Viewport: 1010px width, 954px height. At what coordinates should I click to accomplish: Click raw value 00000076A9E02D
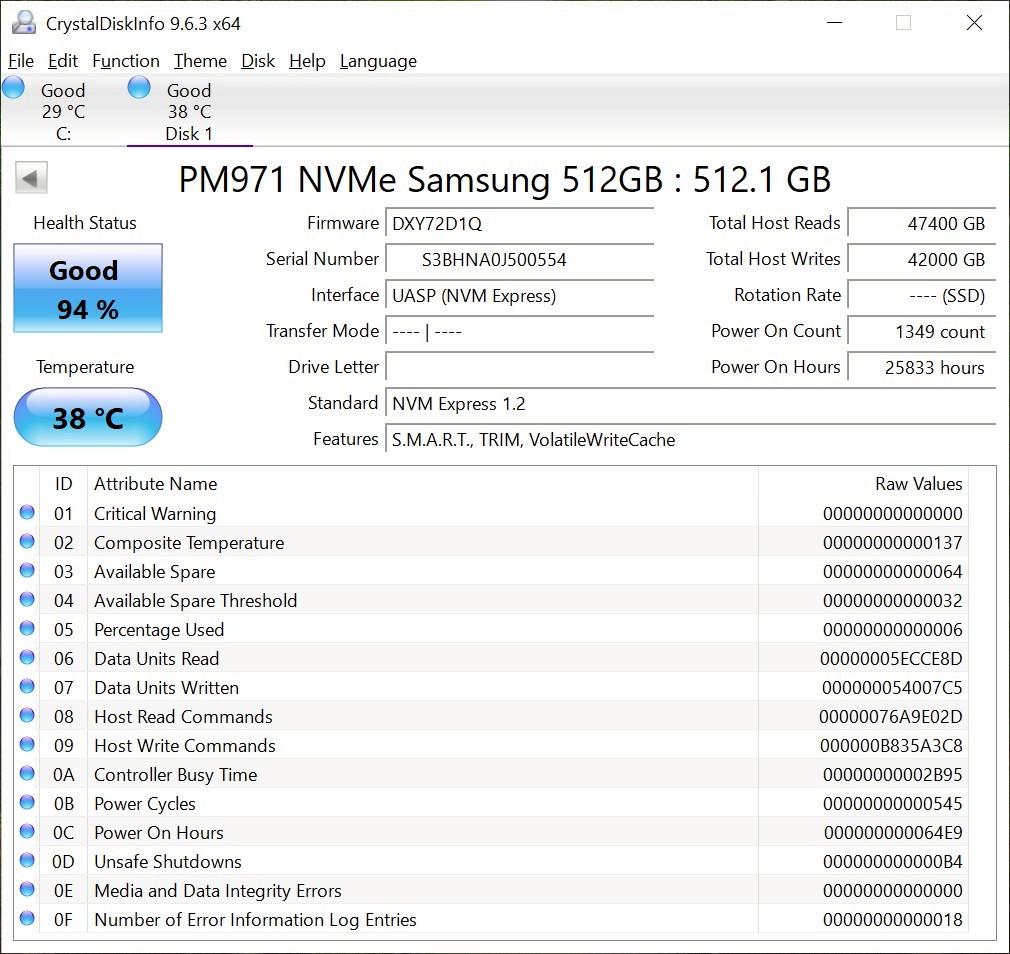point(890,716)
